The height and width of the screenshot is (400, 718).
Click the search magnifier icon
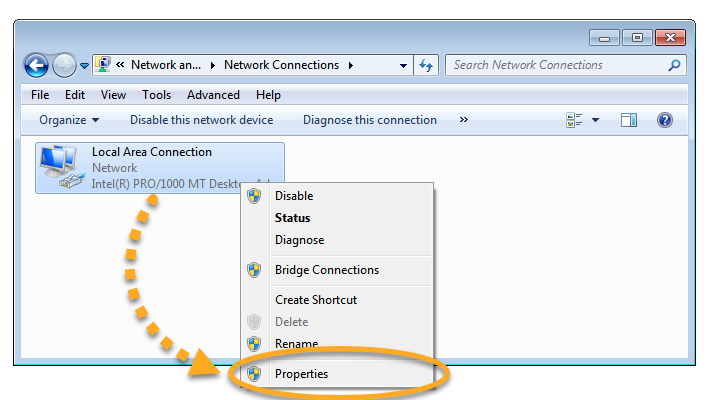click(674, 66)
